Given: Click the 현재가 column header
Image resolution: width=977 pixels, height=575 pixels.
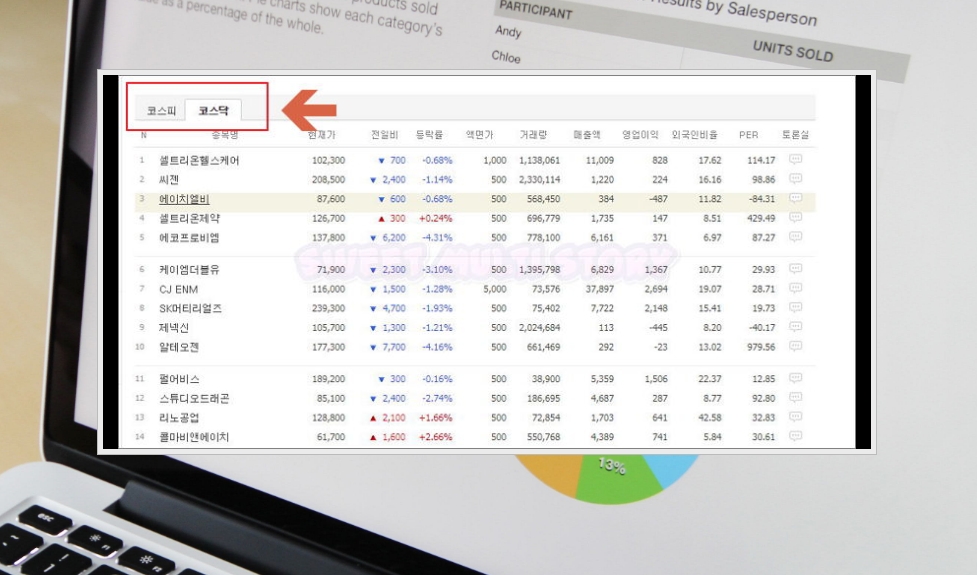Looking at the screenshot, I should (322, 135).
